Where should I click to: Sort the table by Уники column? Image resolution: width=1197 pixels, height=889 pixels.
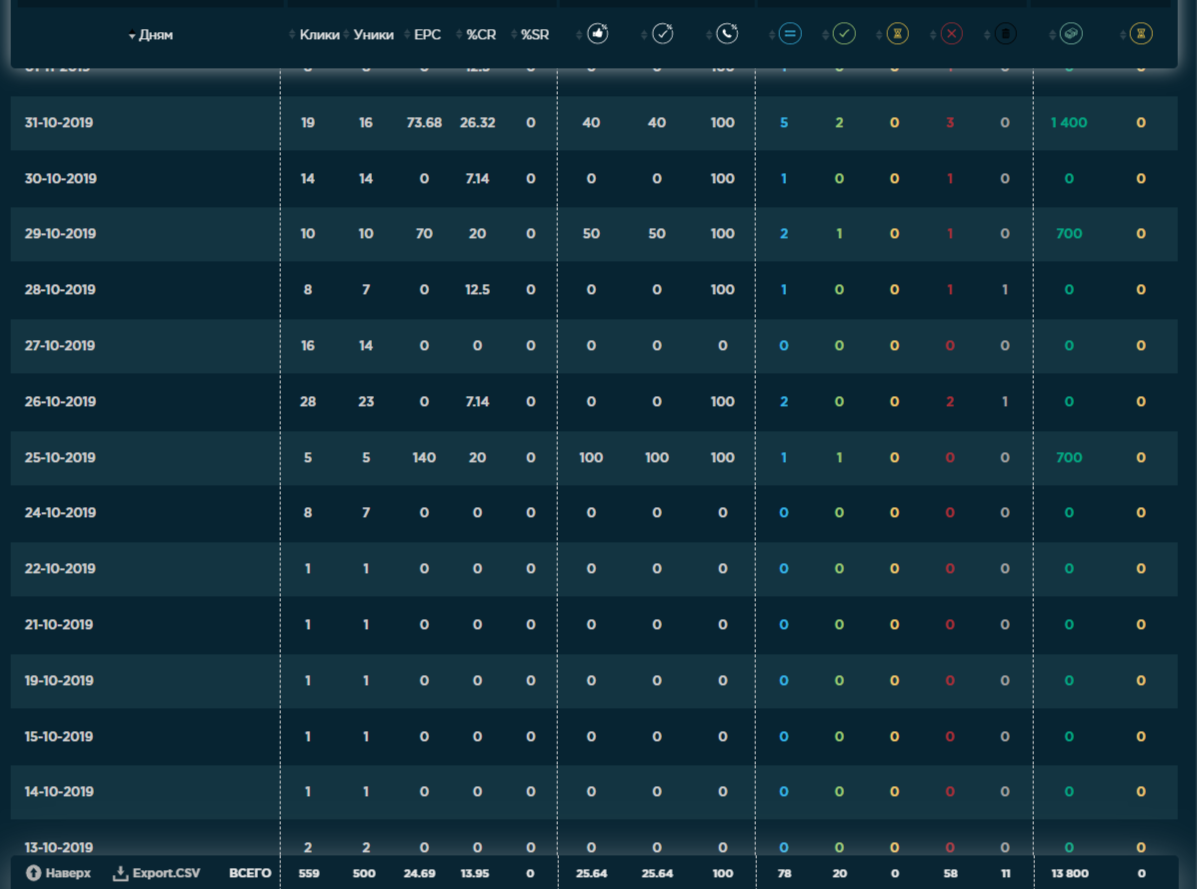tap(373, 35)
